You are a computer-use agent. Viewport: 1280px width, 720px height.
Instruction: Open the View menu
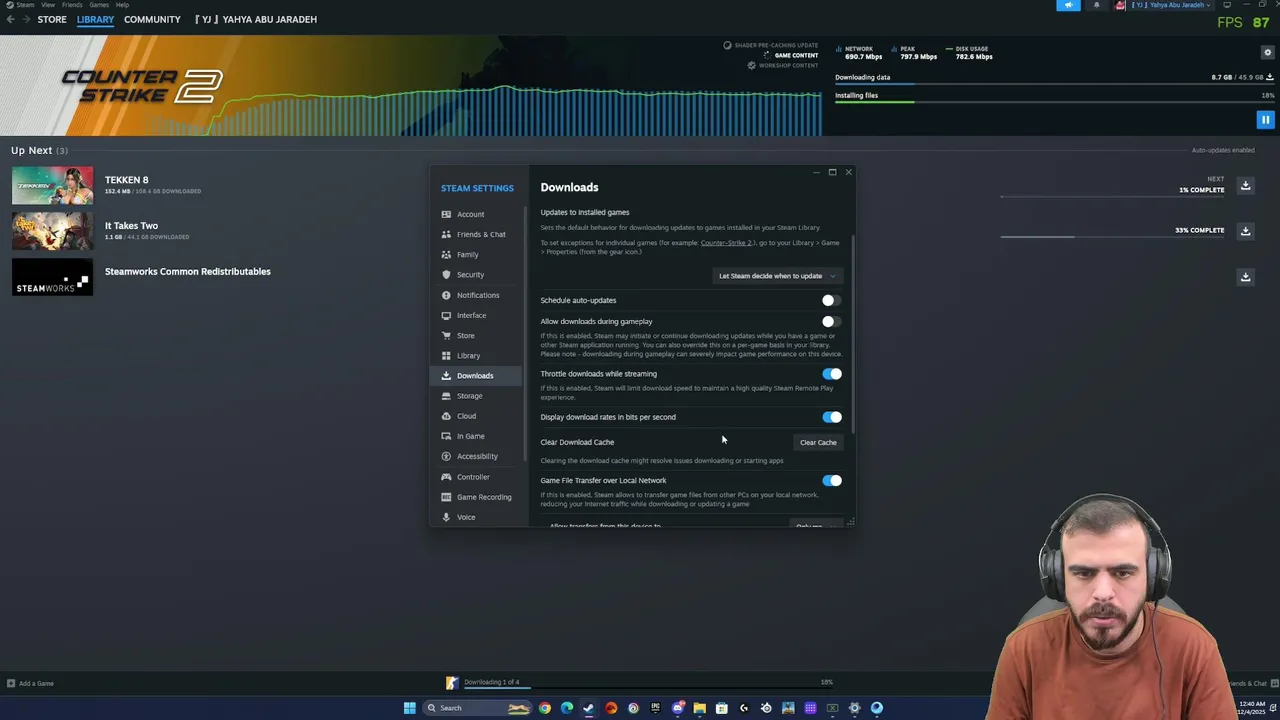tap(48, 4)
